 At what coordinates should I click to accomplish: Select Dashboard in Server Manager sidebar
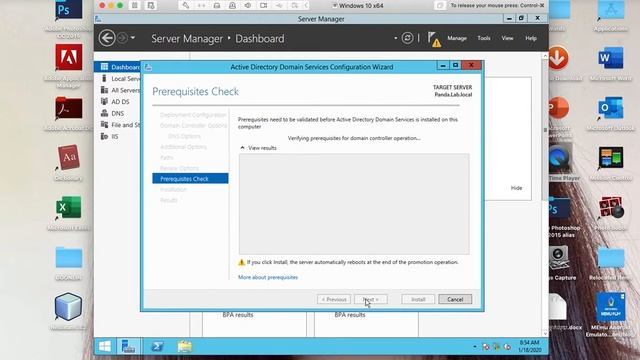[x=118, y=67]
